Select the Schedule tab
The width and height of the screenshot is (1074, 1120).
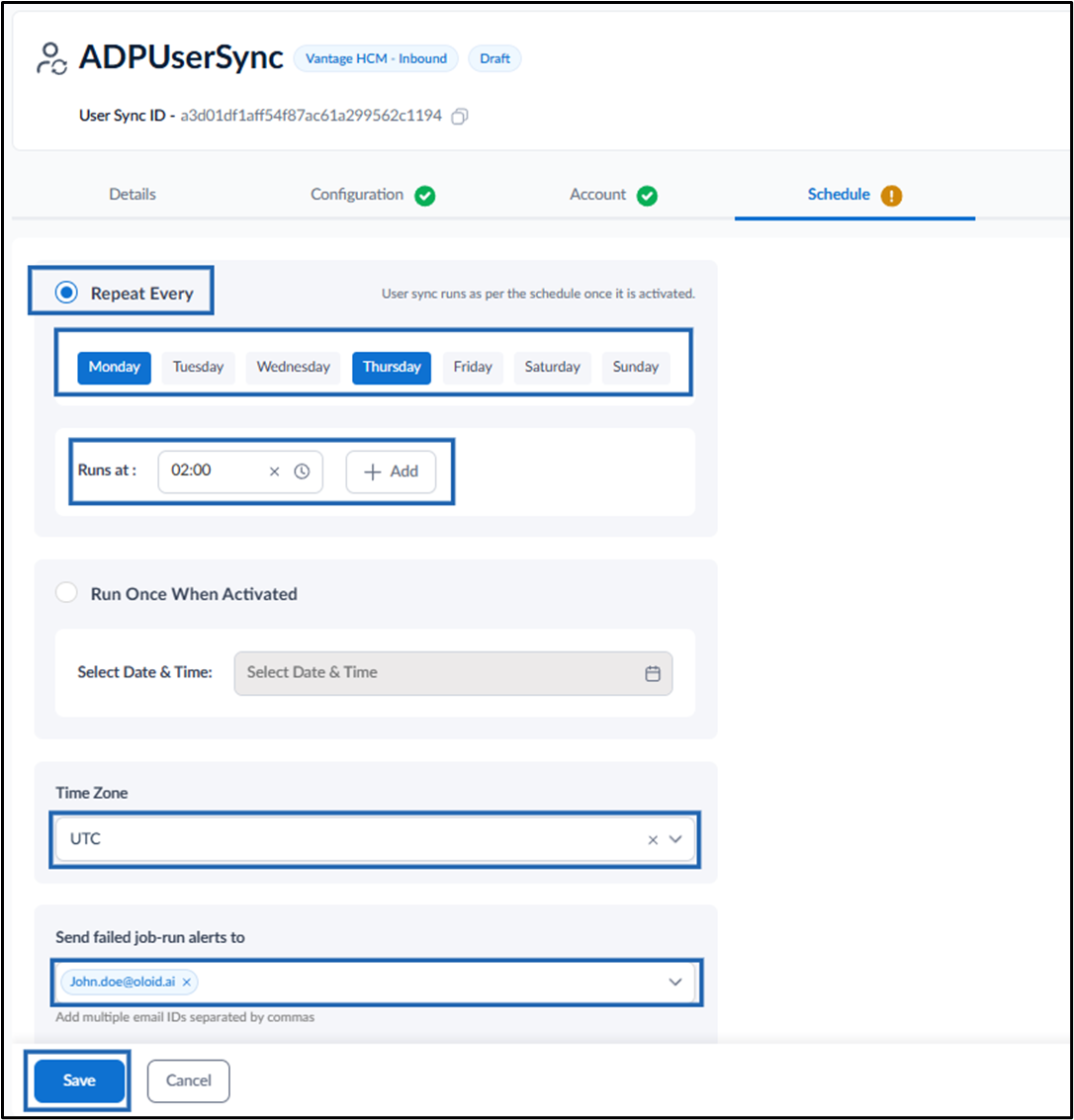point(839,195)
